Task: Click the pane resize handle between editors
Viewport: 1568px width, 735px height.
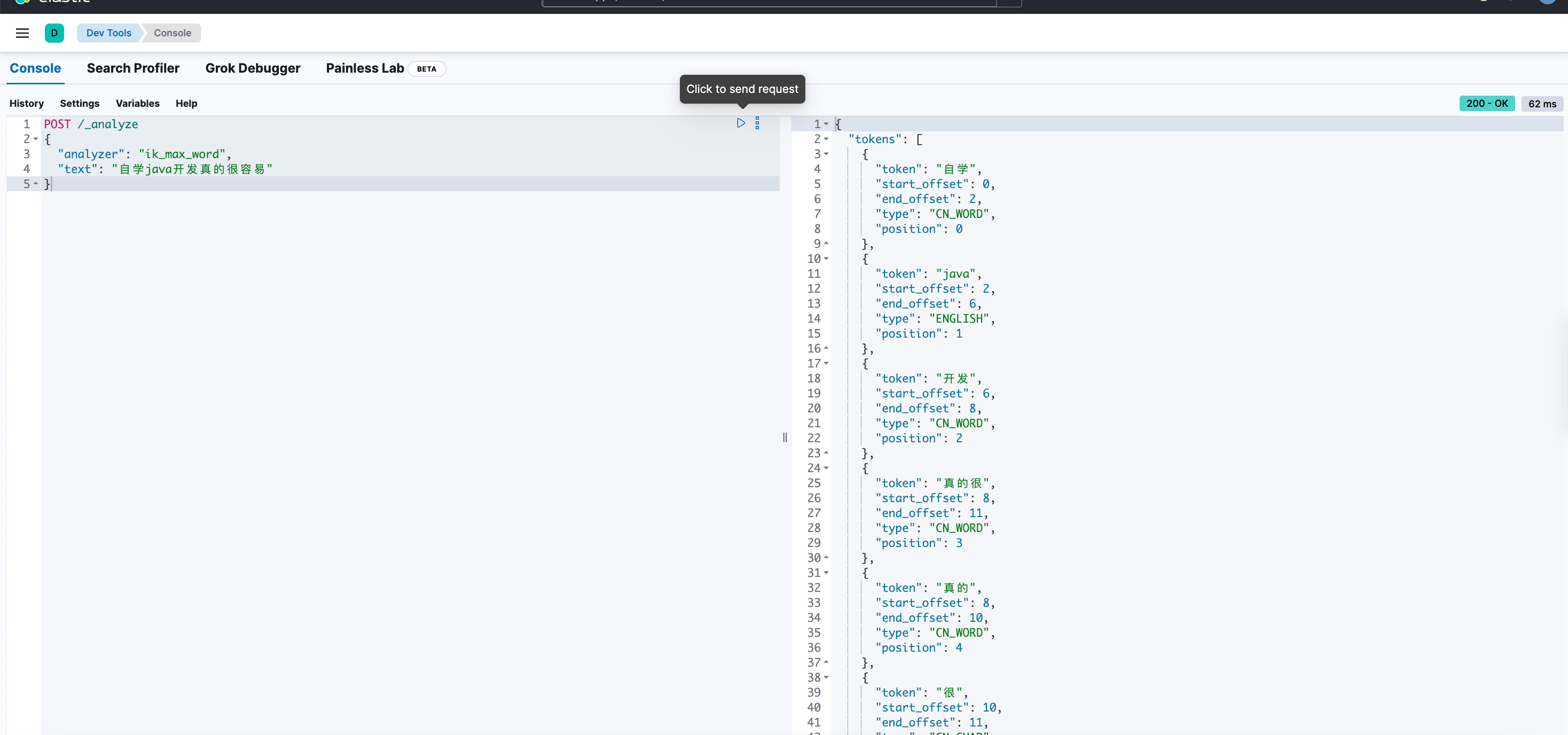Action: click(x=785, y=437)
